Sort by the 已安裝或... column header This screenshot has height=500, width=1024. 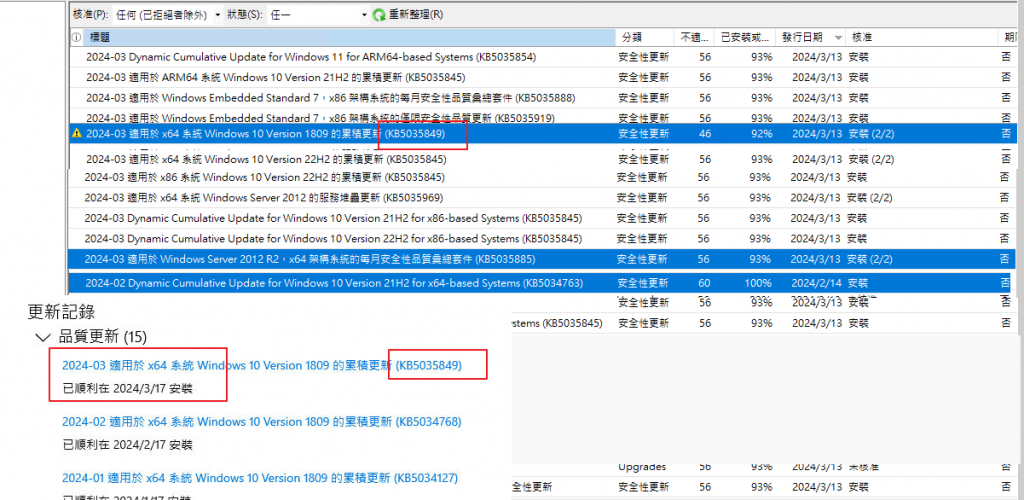[746, 38]
